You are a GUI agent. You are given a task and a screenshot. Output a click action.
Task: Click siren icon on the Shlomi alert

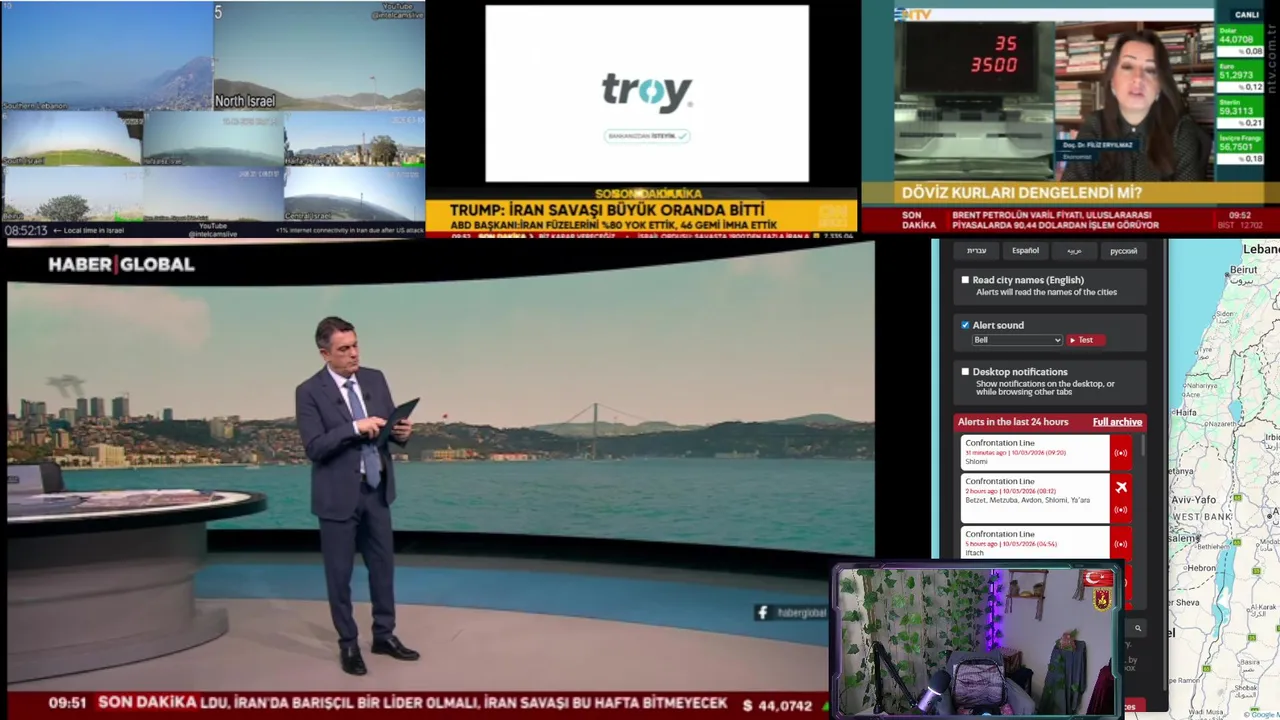pyautogui.click(x=1121, y=453)
